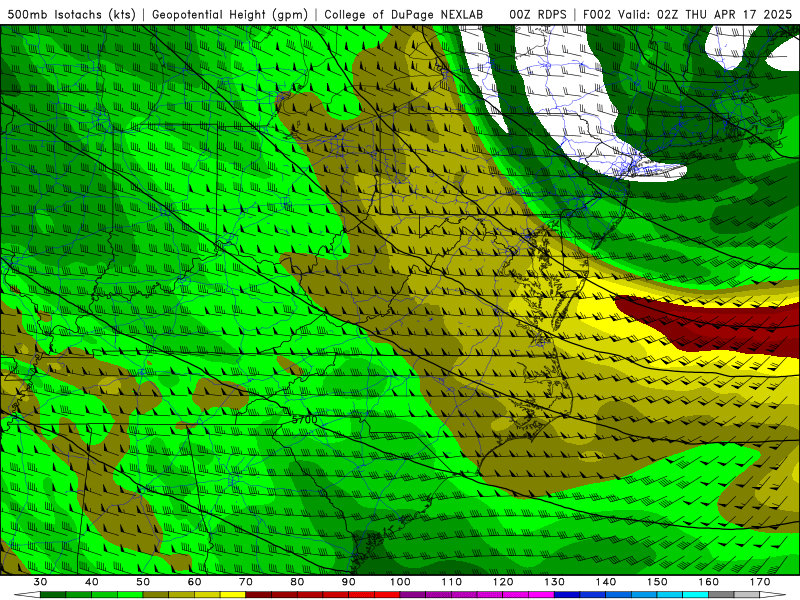Image resolution: width=800 pixels, height=600 pixels.
Task: Click the 40 kt color scale label
Action: [x=92, y=582]
